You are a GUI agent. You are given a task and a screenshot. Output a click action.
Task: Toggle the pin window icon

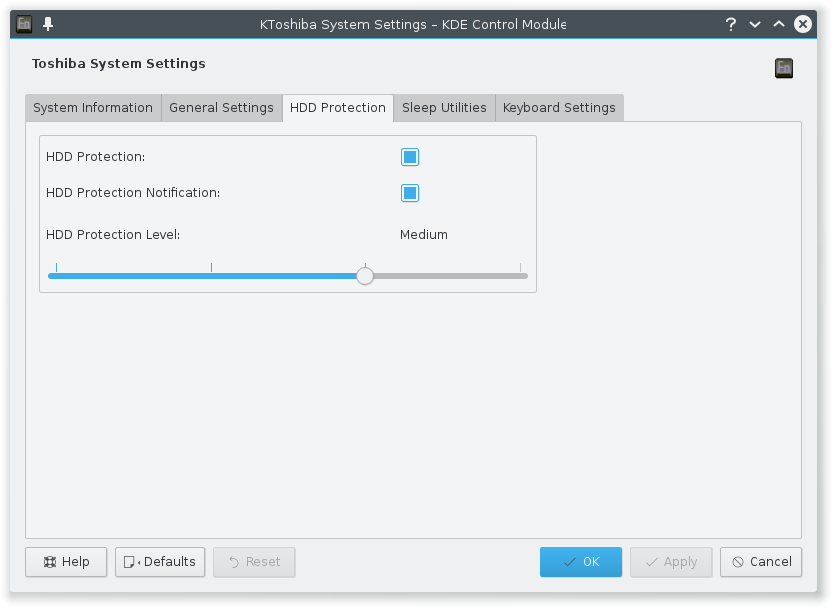point(48,24)
